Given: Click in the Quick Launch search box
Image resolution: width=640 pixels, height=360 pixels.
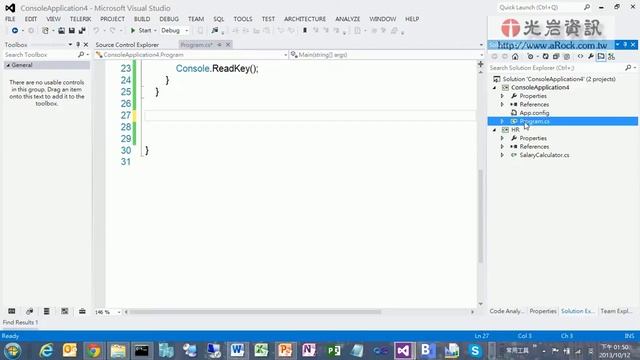Looking at the screenshot, I should point(540,7).
